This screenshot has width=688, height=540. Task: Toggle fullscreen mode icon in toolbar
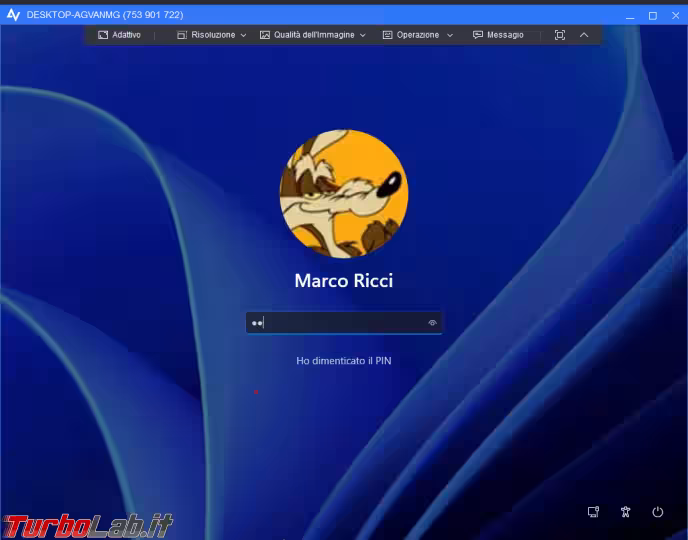click(560, 35)
